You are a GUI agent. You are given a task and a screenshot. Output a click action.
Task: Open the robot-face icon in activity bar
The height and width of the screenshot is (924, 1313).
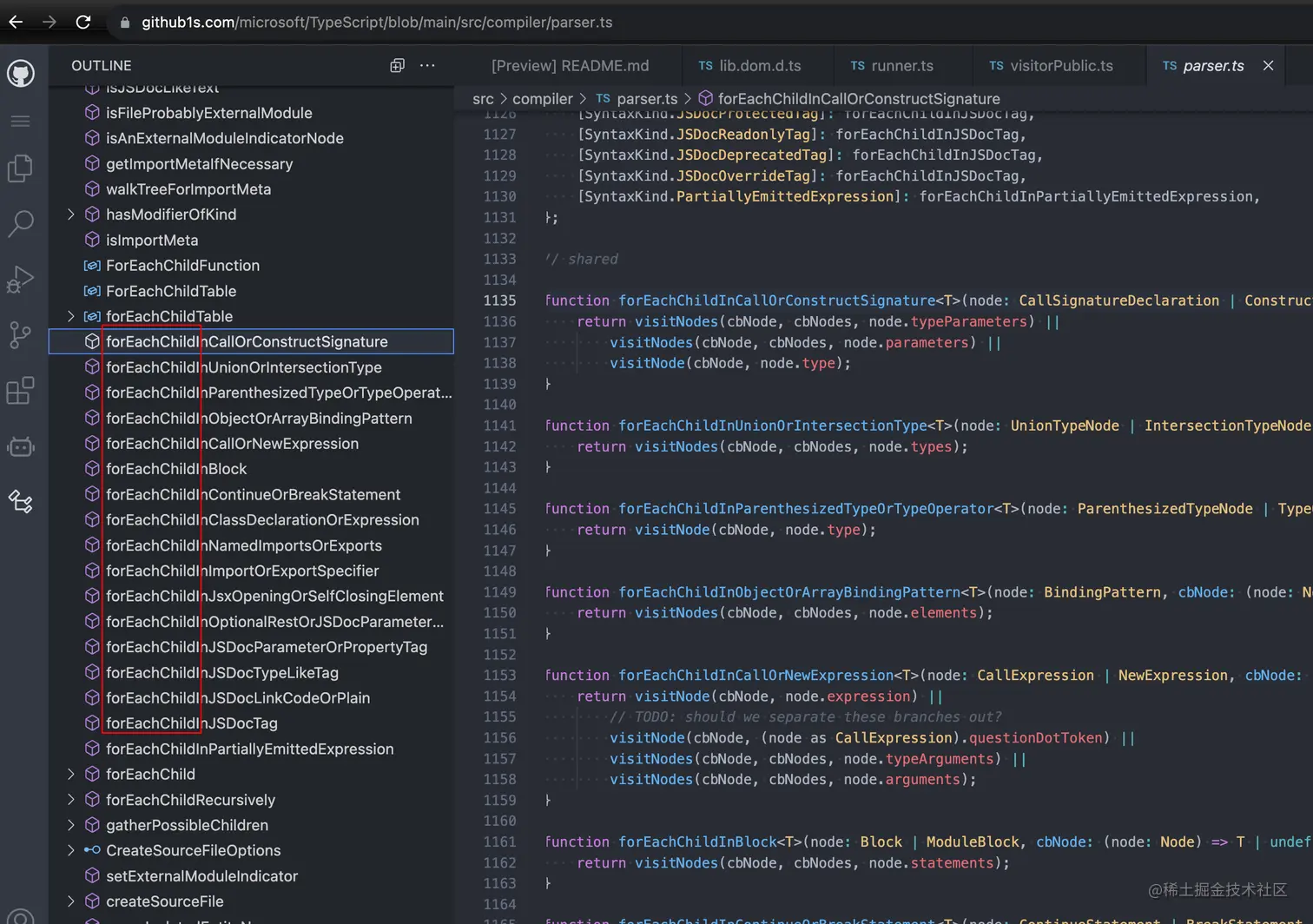[20, 446]
